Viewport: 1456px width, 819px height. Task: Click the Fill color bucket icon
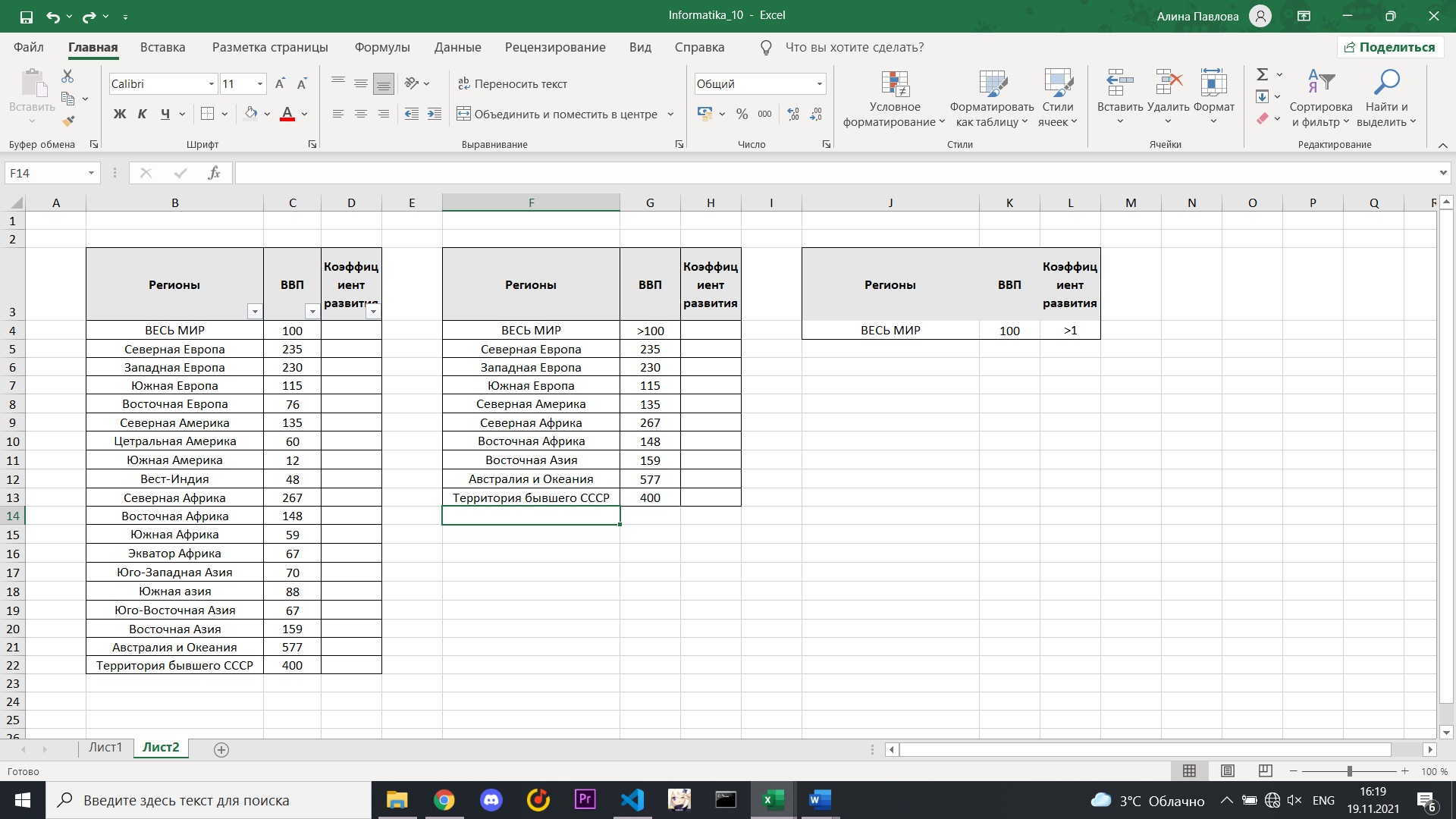pyautogui.click(x=250, y=114)
